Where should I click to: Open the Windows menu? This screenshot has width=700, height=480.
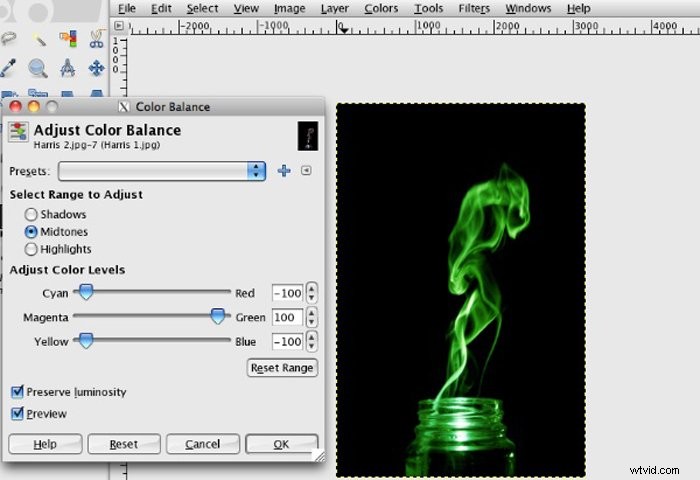[x=528, y=8]
